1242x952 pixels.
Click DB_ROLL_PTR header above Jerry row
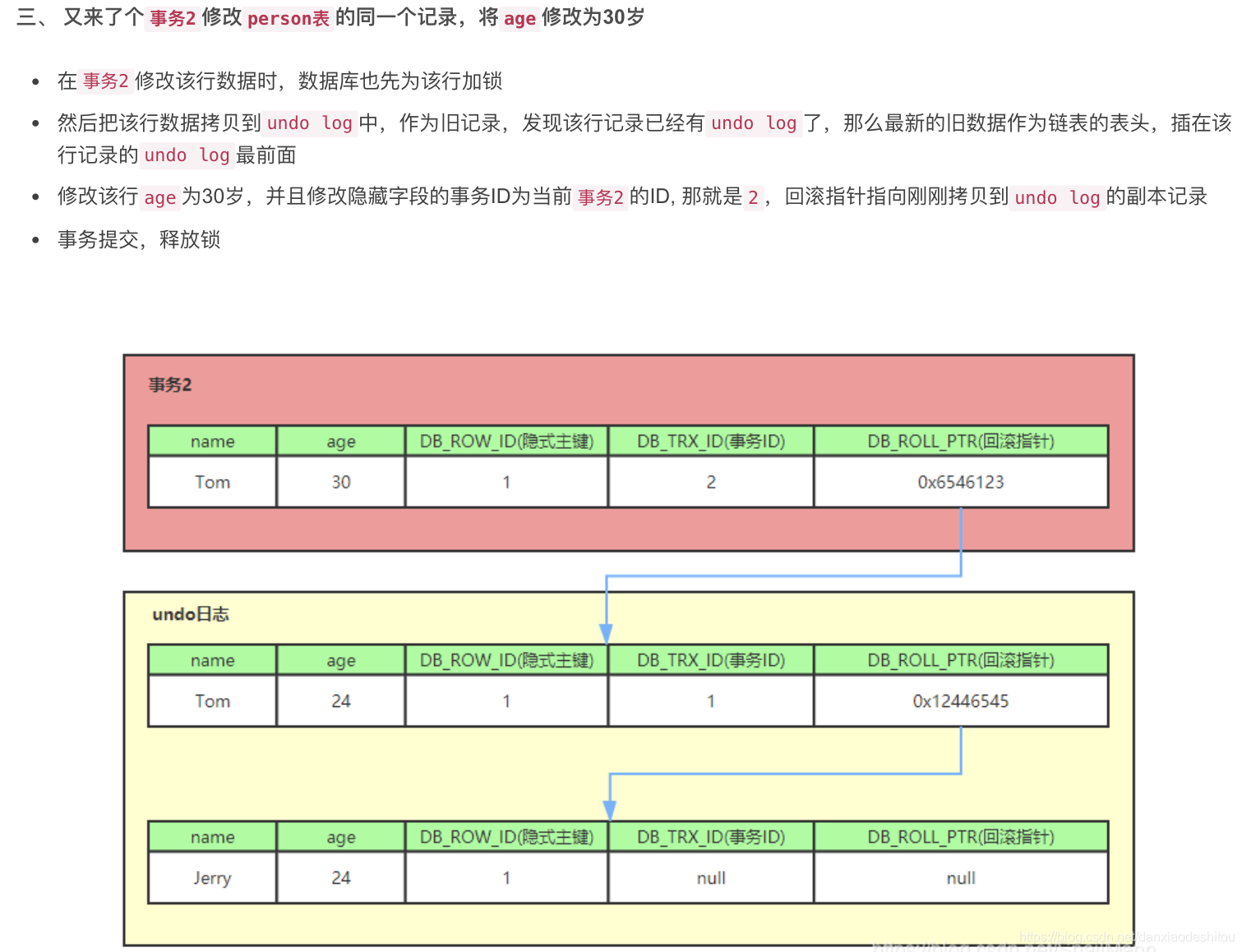click(961, 837)
